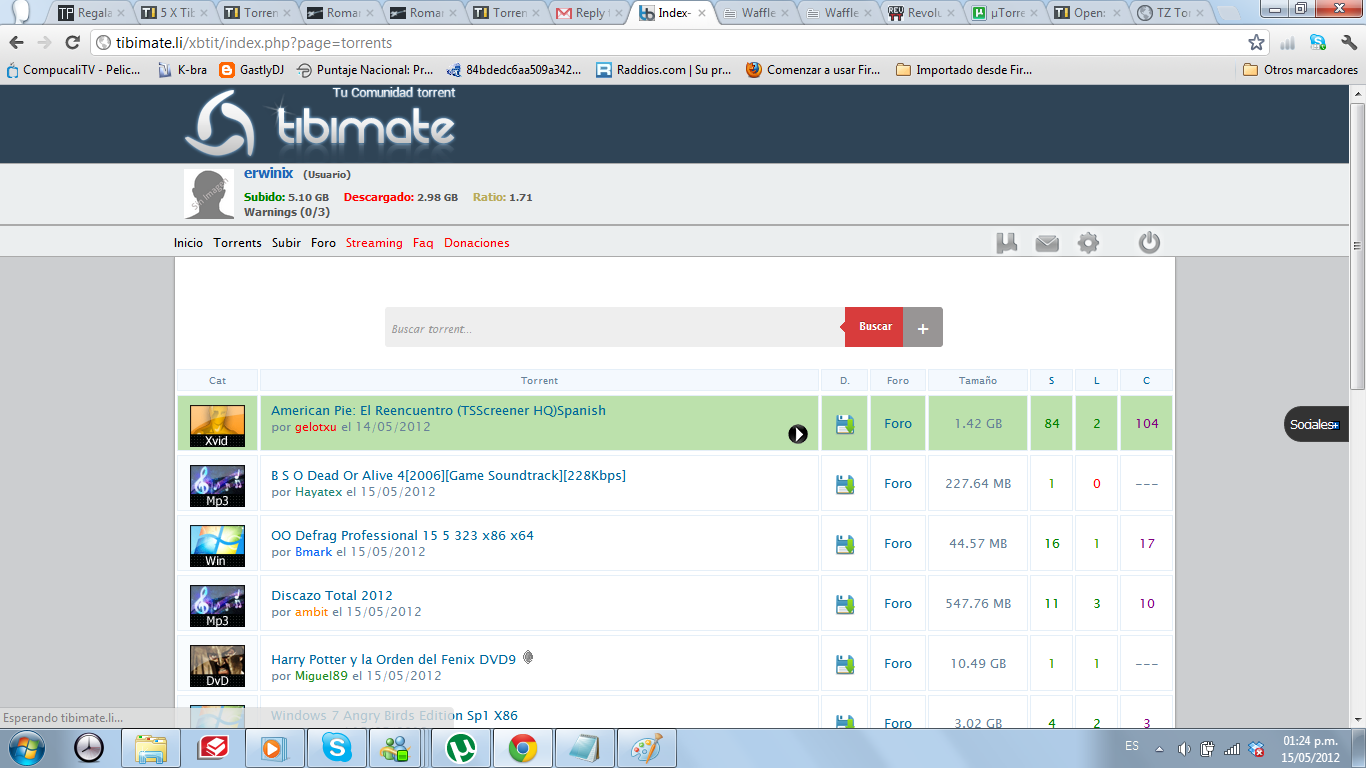
Task: Bookmark this page with the star icon
Action: tap(1256, 43)
